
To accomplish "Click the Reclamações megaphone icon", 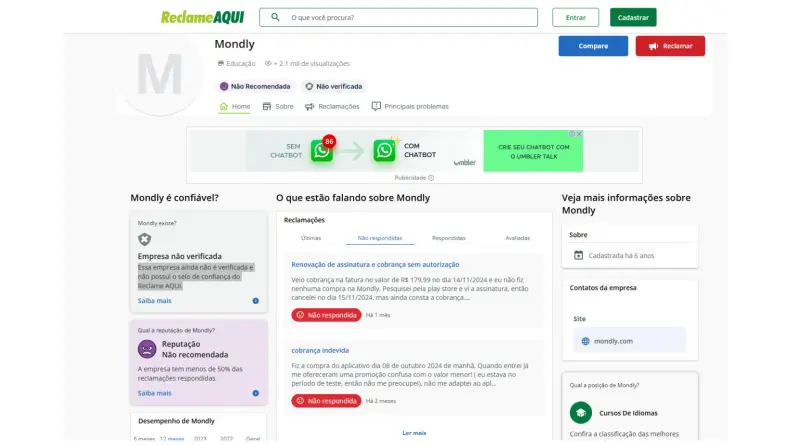I will (309, 106).
